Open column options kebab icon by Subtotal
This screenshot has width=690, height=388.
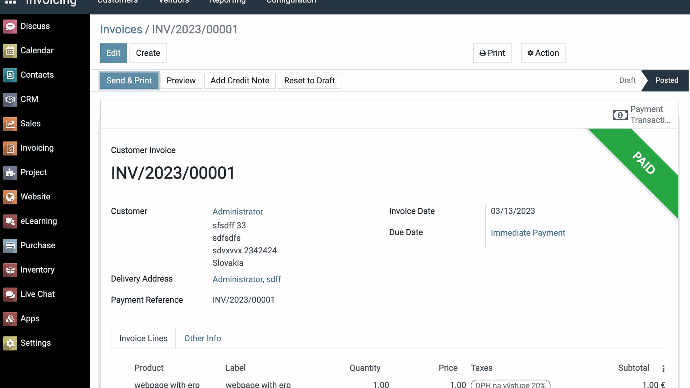pos(663,368)
